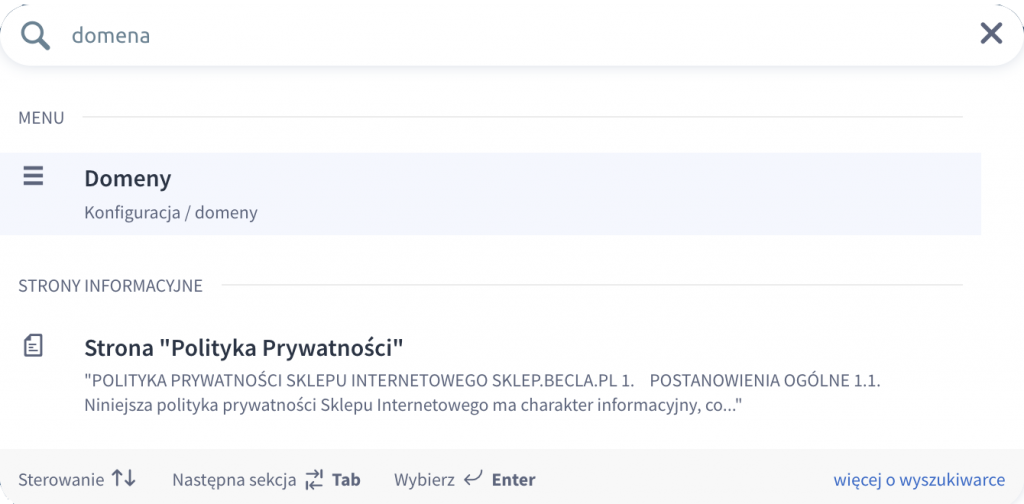Click the document icon beside Polityka Prywatności
The height and width of the screenshot is (504, 1024).
pyautogui.click(x=33, y=345)
